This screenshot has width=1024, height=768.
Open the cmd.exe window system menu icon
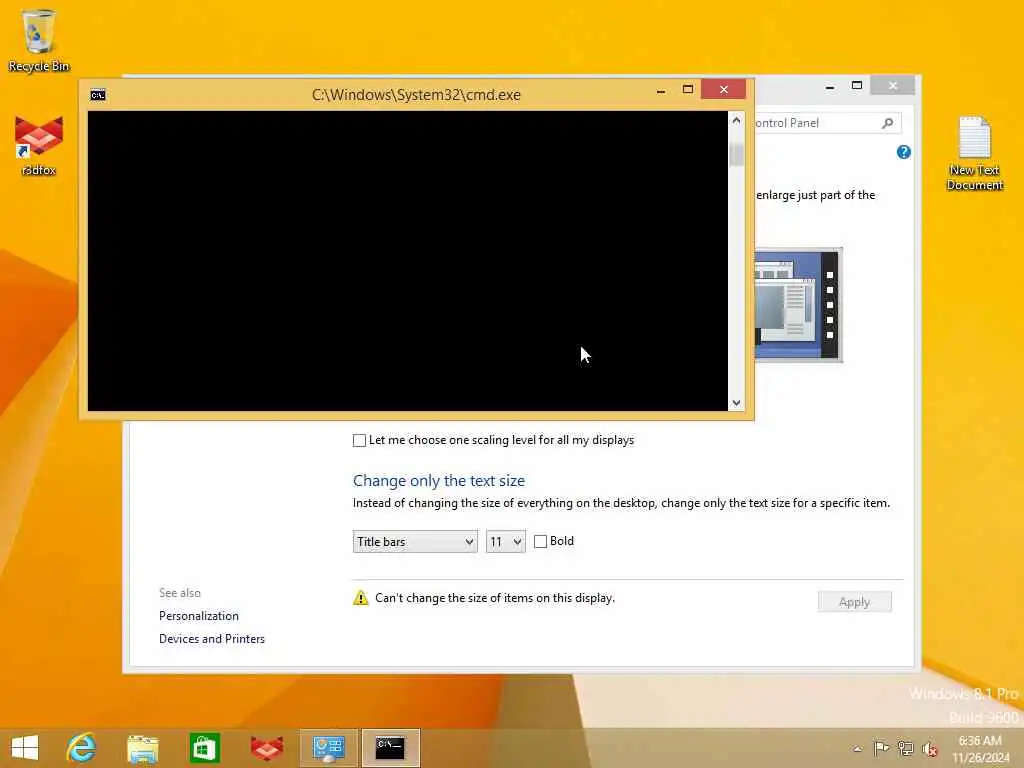click(98, 95)
